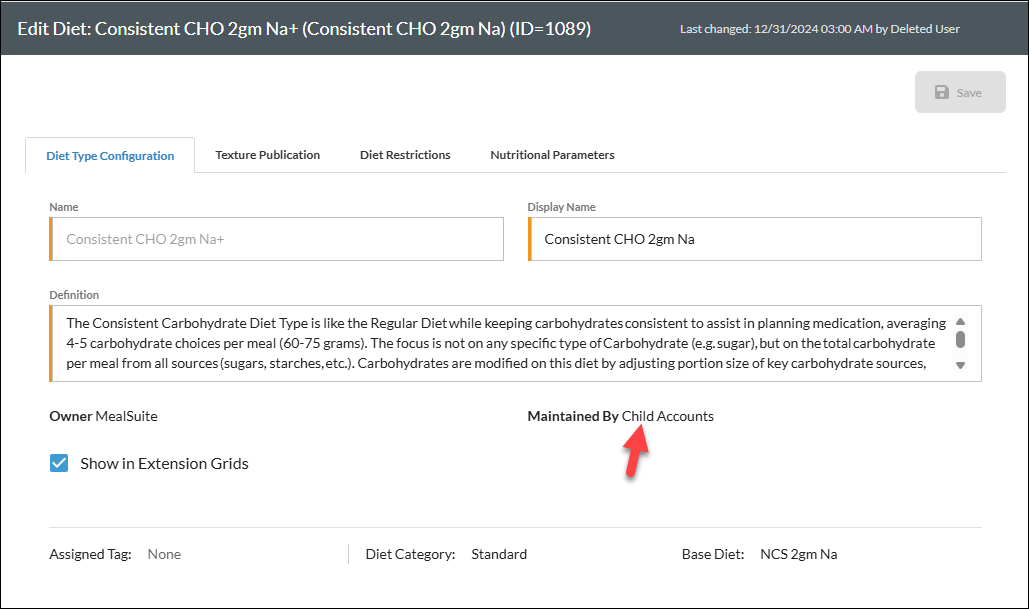Viewport: 1029px width, 609px height.
Task: Select the Nutritional Parameters tab
Action: point(552,155)
